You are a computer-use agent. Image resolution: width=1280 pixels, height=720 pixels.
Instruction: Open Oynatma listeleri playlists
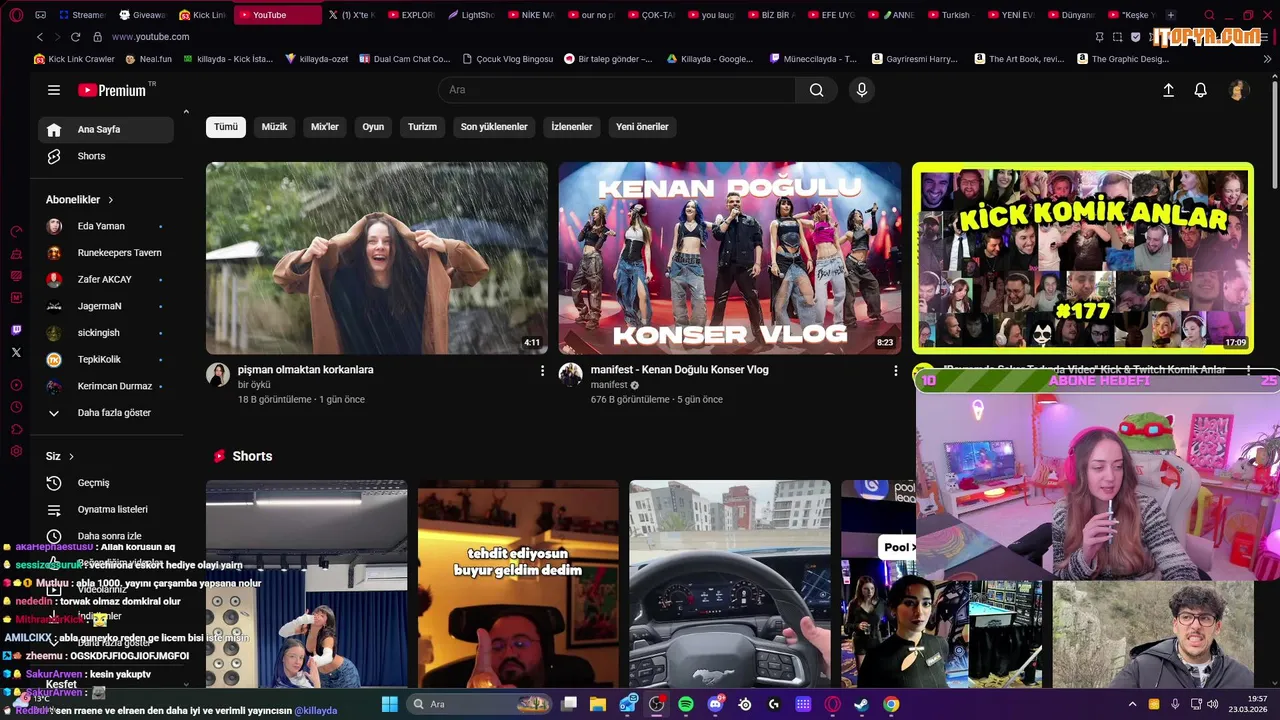106,509
